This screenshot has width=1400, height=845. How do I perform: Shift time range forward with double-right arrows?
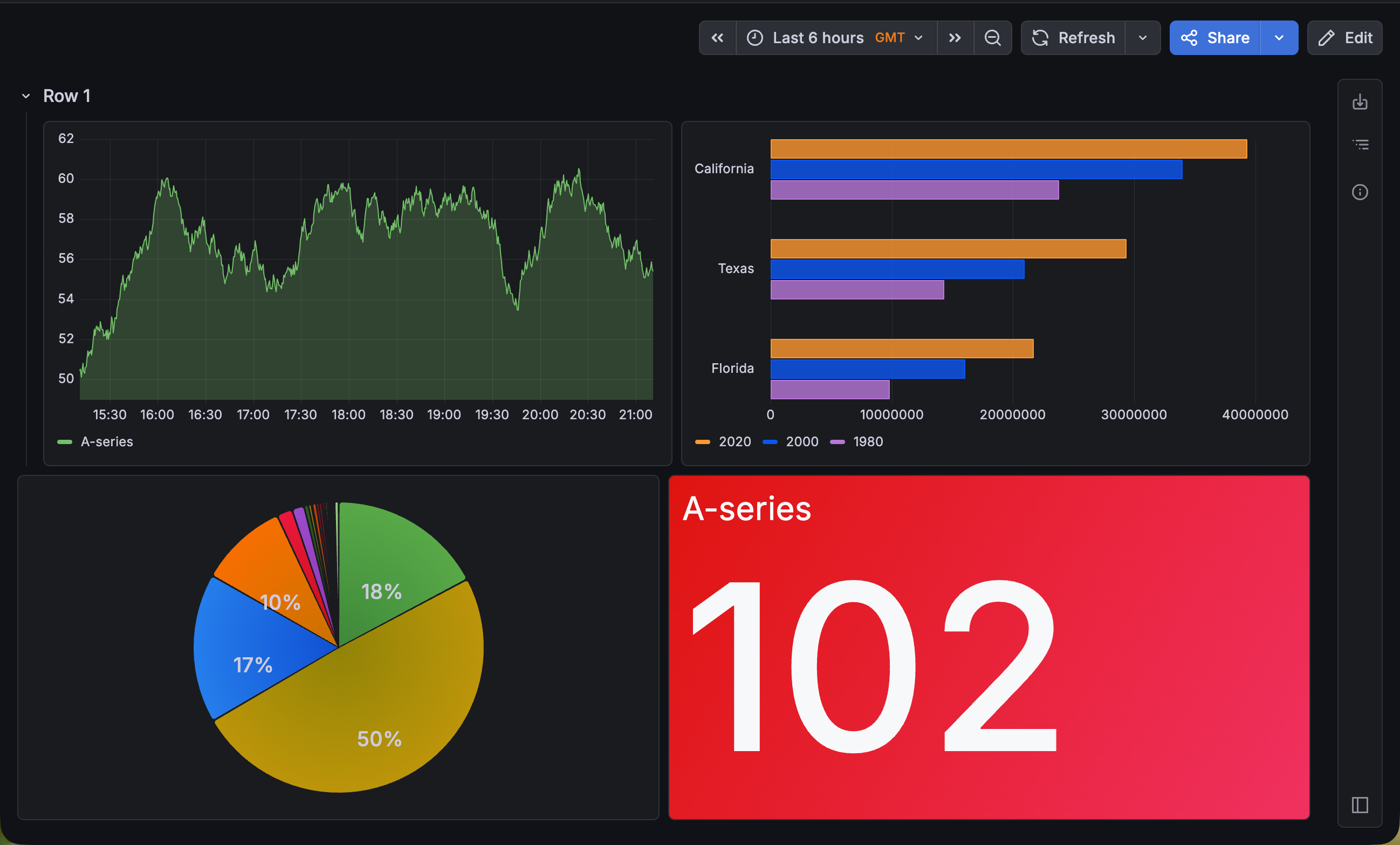click(x=955, y=38)
